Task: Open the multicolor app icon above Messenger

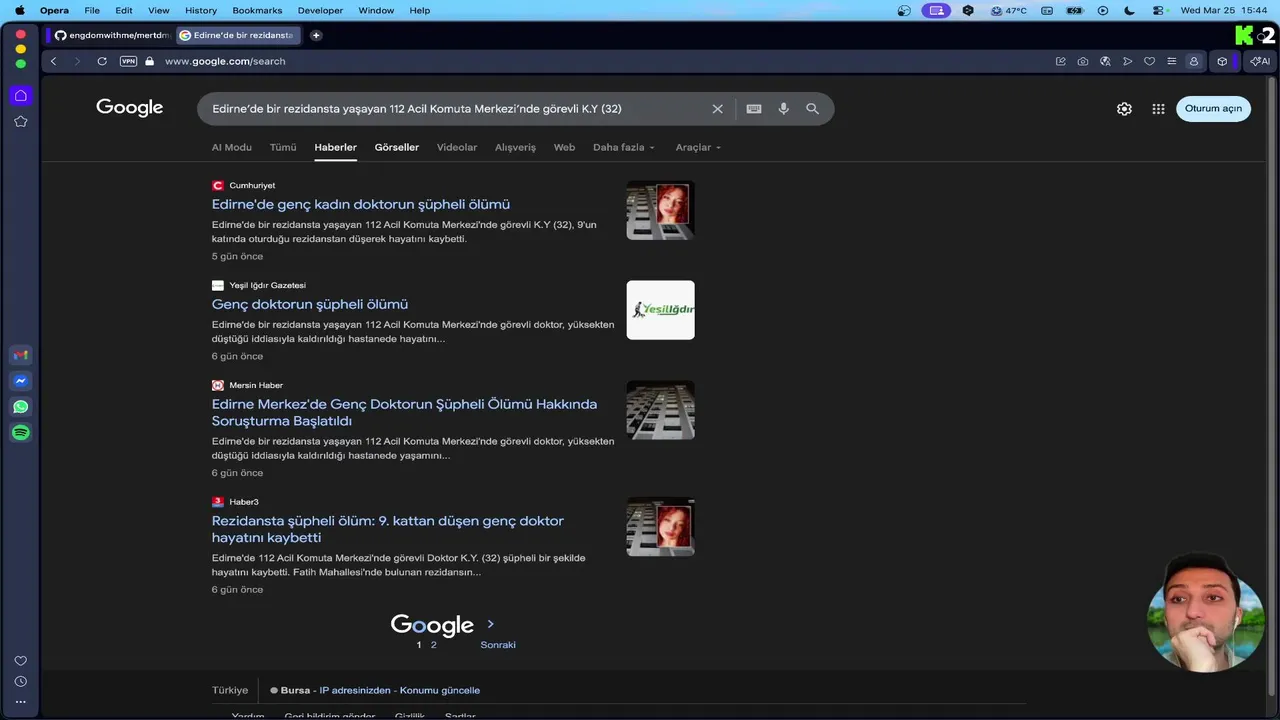Action: tap(20, 355)
